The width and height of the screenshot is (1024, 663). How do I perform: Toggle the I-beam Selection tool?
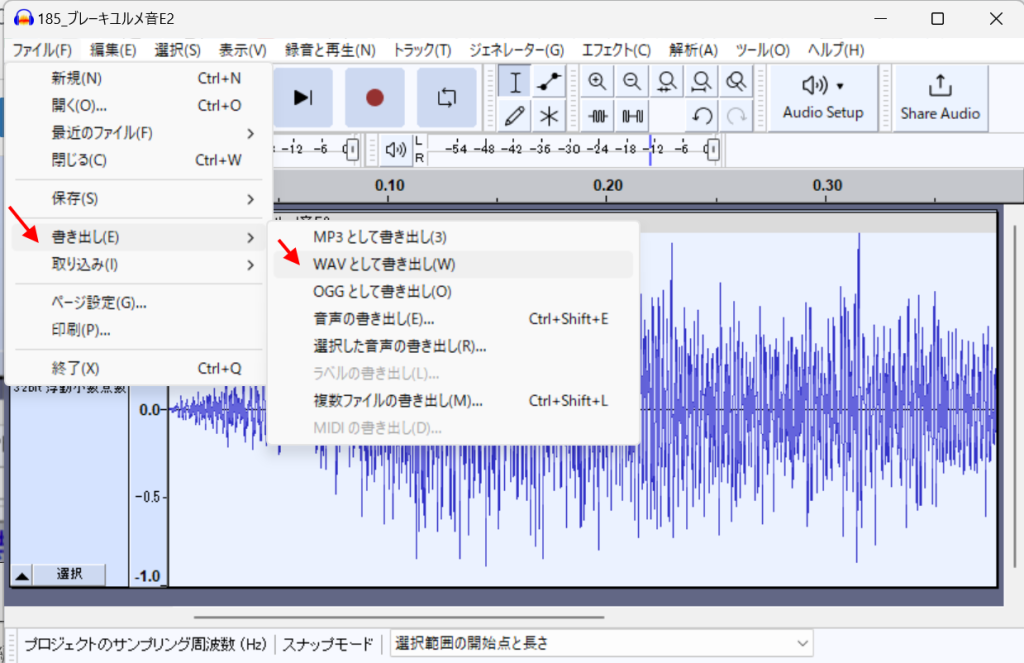click(x=515, y=82)
